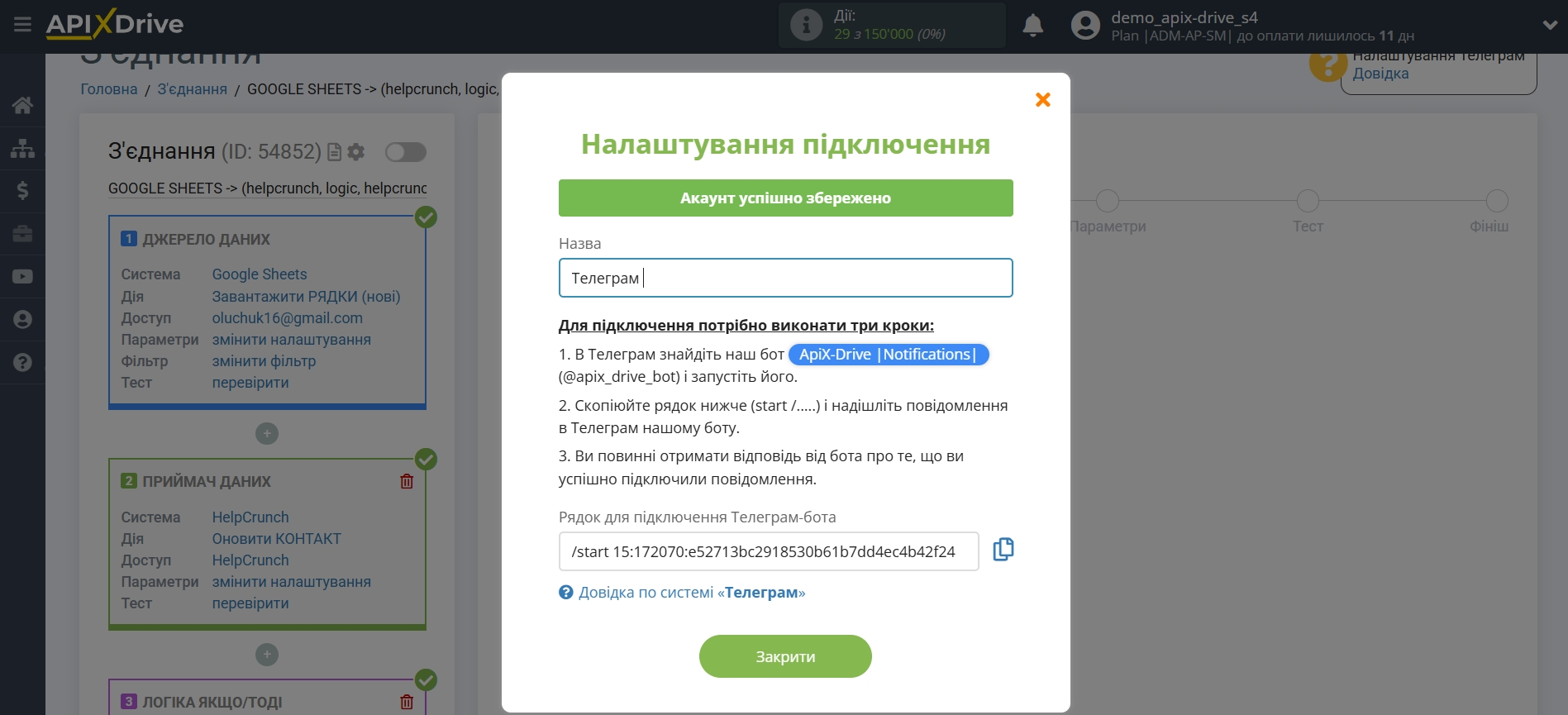The height and width of the screenshot is (715, 1568).
Task: Open the hamburger menu icon
Action: [x=22, y=25]
